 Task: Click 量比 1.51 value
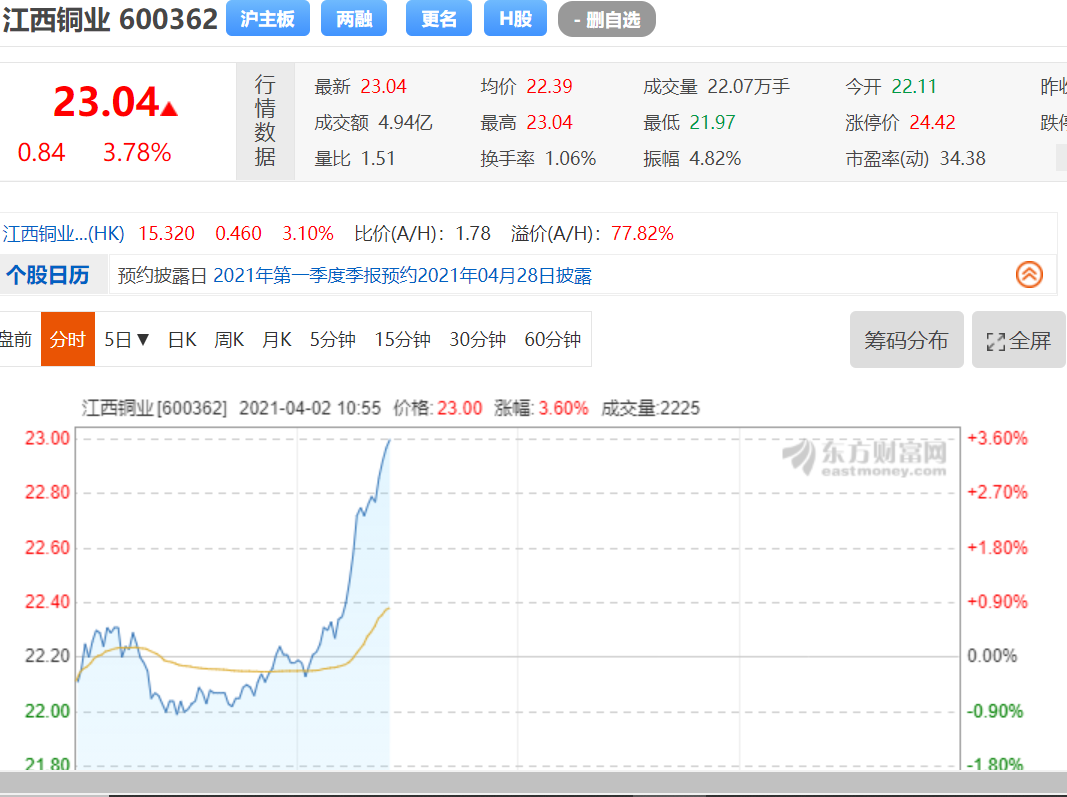click(x=378, y=159)
